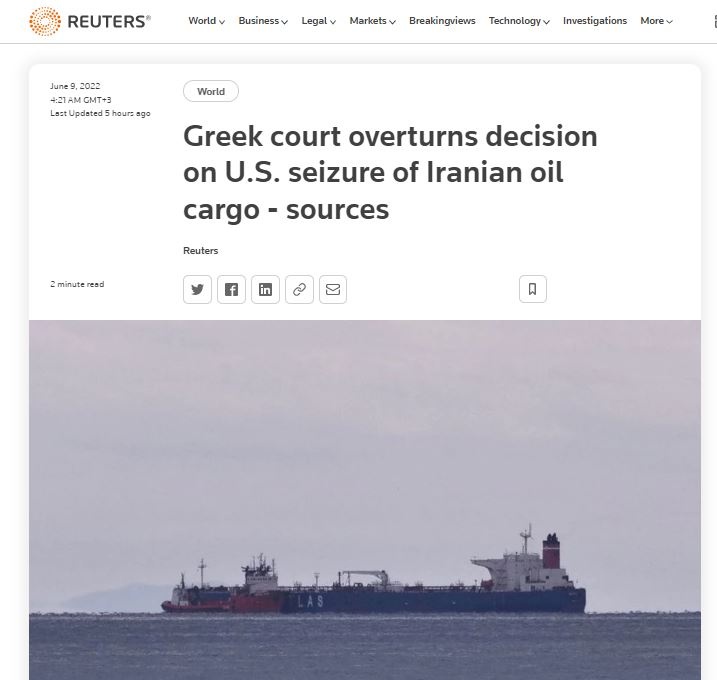Expand the Markets dropdown menu

coord(373,21)
